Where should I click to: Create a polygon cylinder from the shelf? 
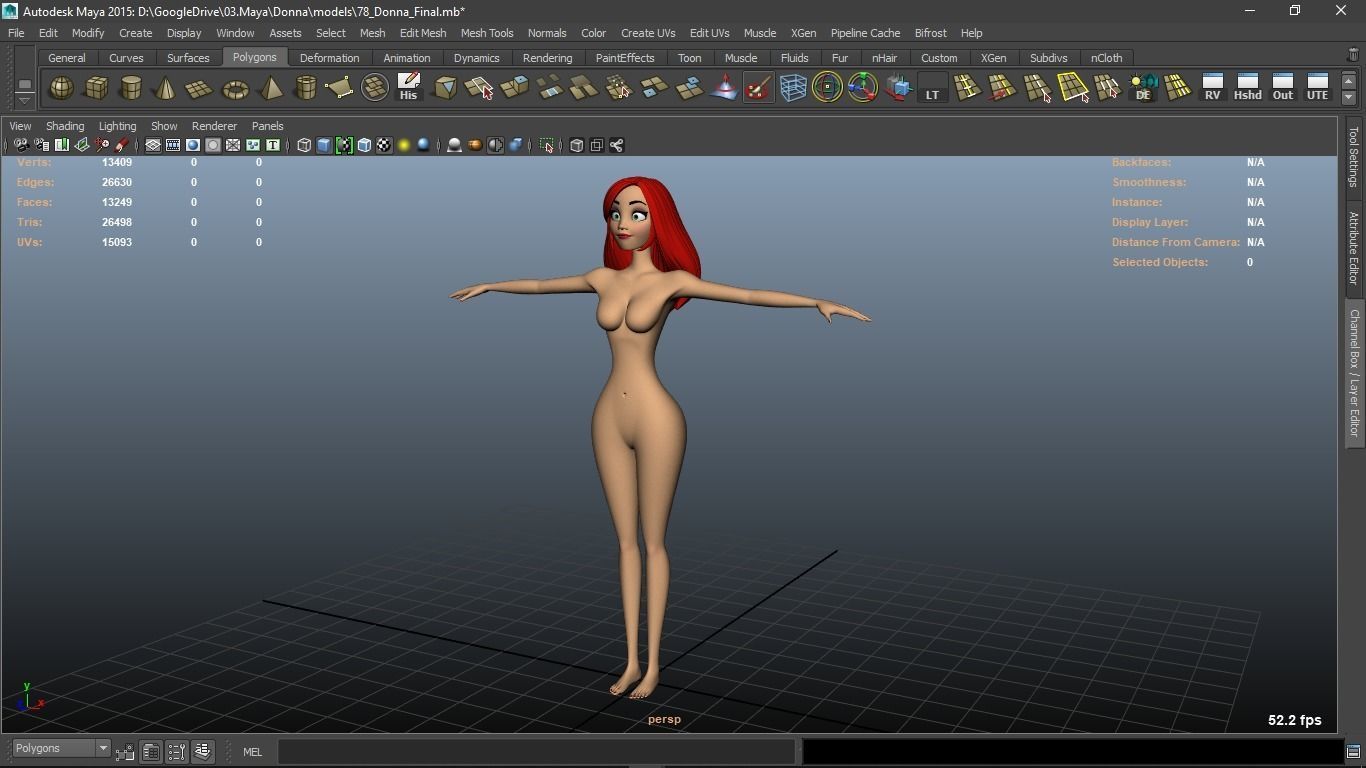[x=131, y=88]
